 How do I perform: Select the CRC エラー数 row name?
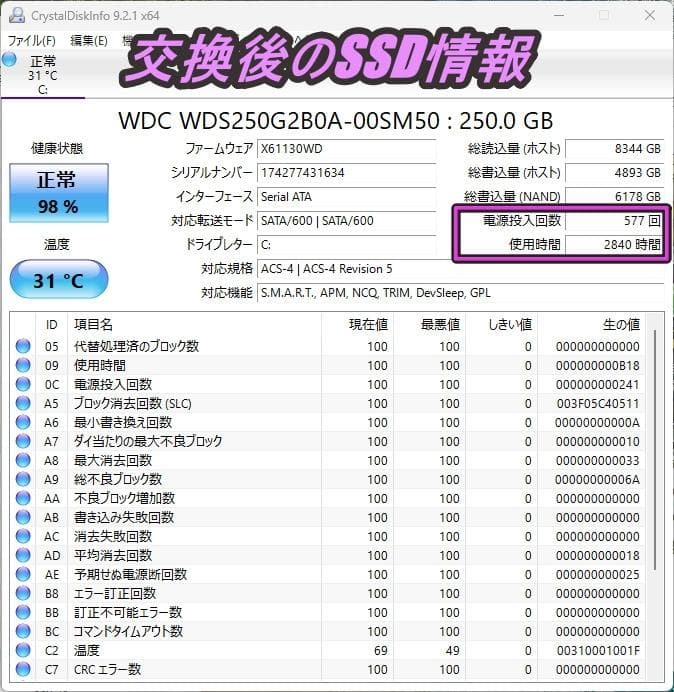click(107, 669)
